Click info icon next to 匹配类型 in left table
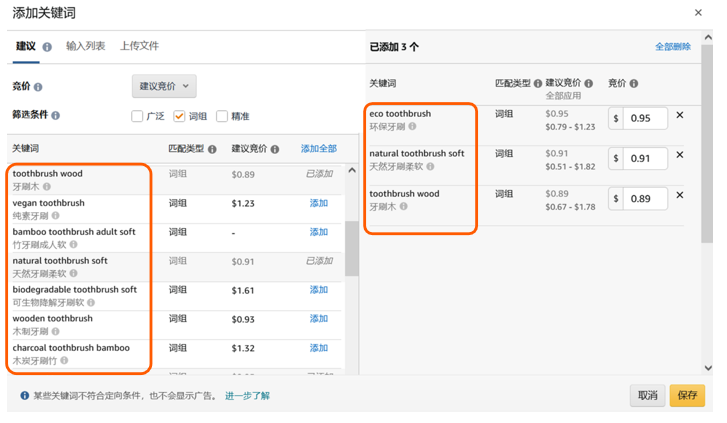Image resolution: width=727 pixels, height=423 pixels. point(212,149)
